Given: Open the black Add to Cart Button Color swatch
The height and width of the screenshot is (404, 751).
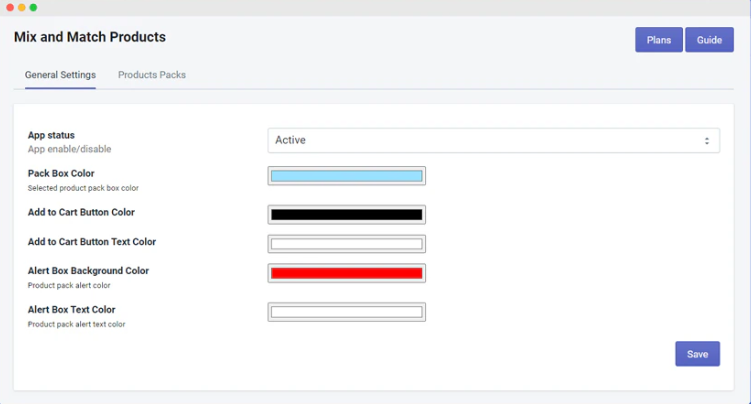Looking at the screenshot, I should [346, 214].
